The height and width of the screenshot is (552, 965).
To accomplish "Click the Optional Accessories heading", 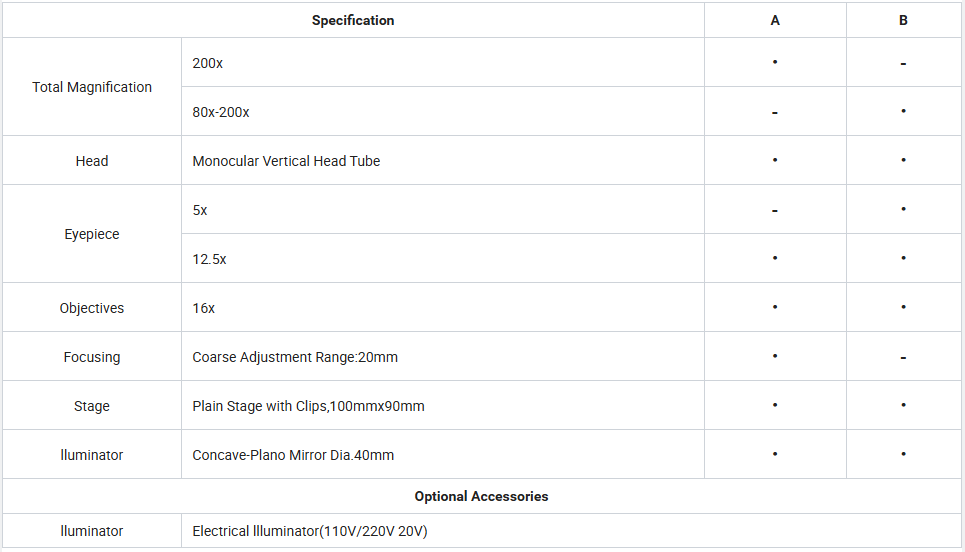I will [x=481, y=496].
